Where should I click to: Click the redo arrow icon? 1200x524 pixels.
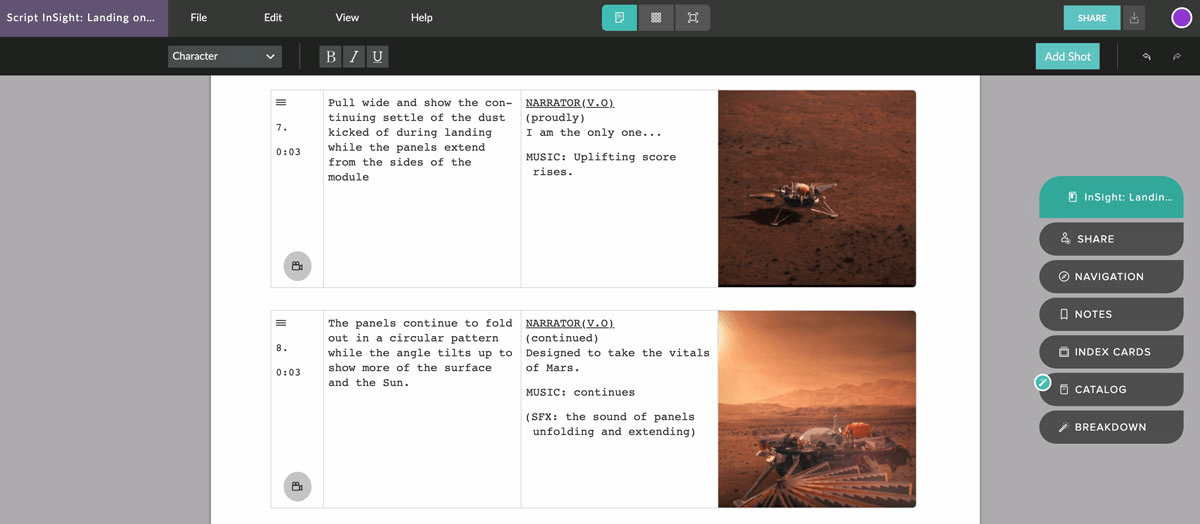point(1177,57)
